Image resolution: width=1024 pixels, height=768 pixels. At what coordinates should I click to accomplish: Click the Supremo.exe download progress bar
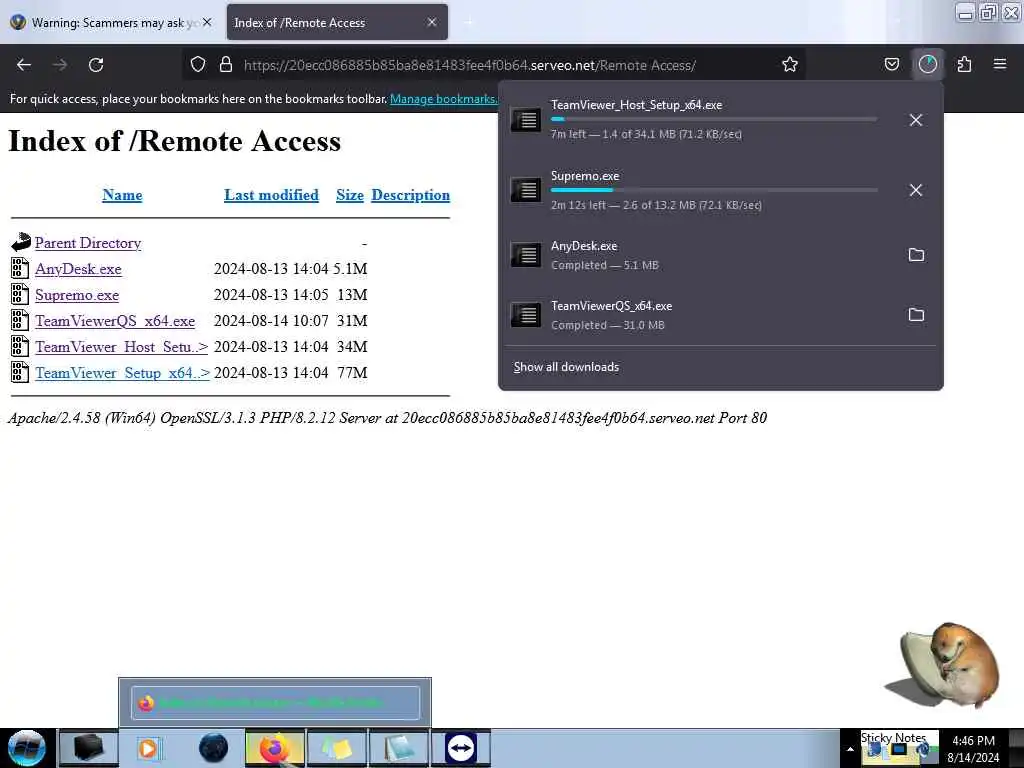(x=714, y=190)
